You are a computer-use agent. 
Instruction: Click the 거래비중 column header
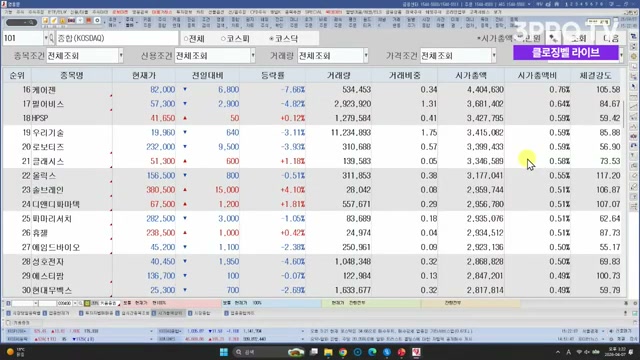[404, 76]
